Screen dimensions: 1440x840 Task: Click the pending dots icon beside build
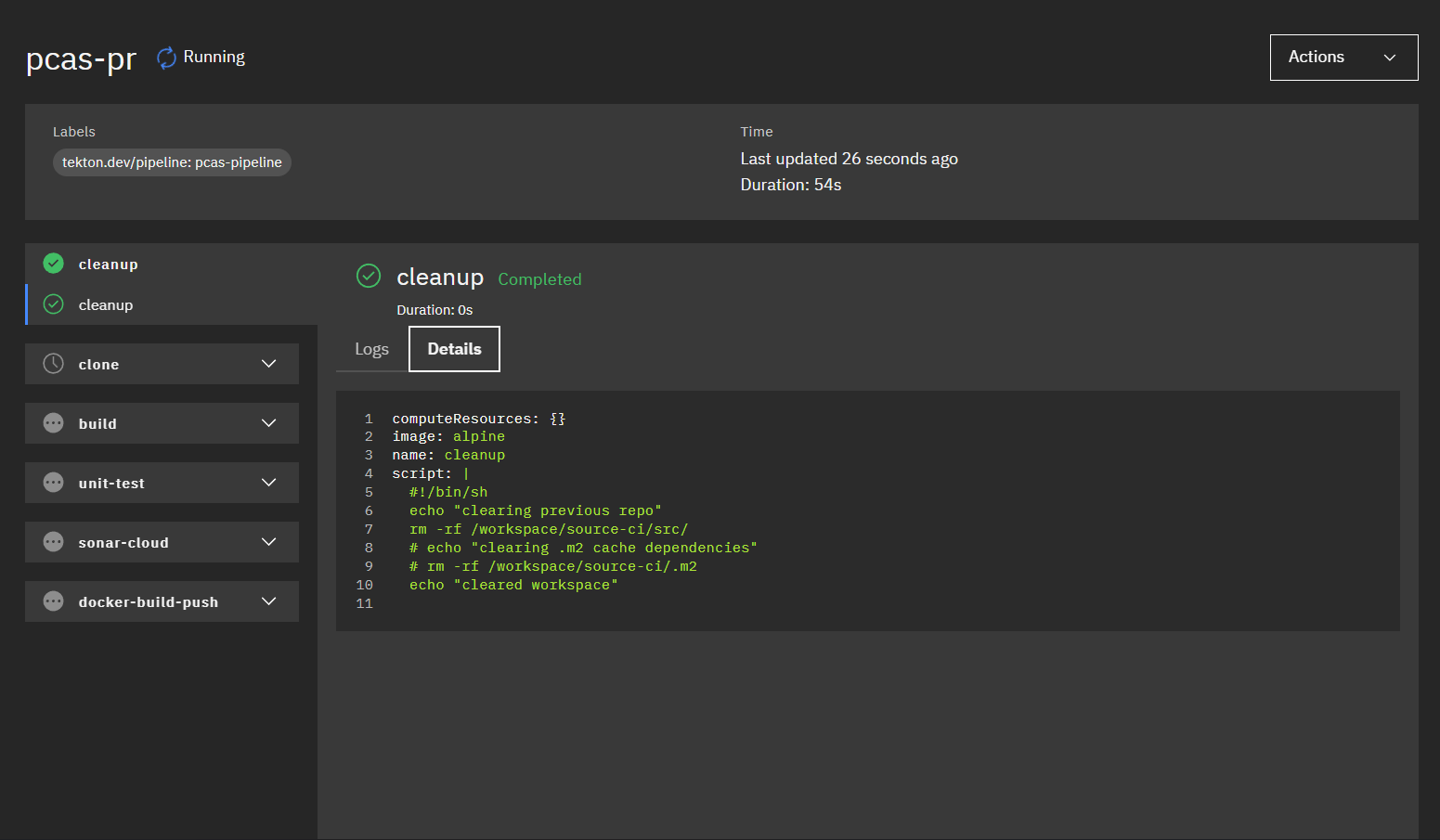click(x=54, y=423)
